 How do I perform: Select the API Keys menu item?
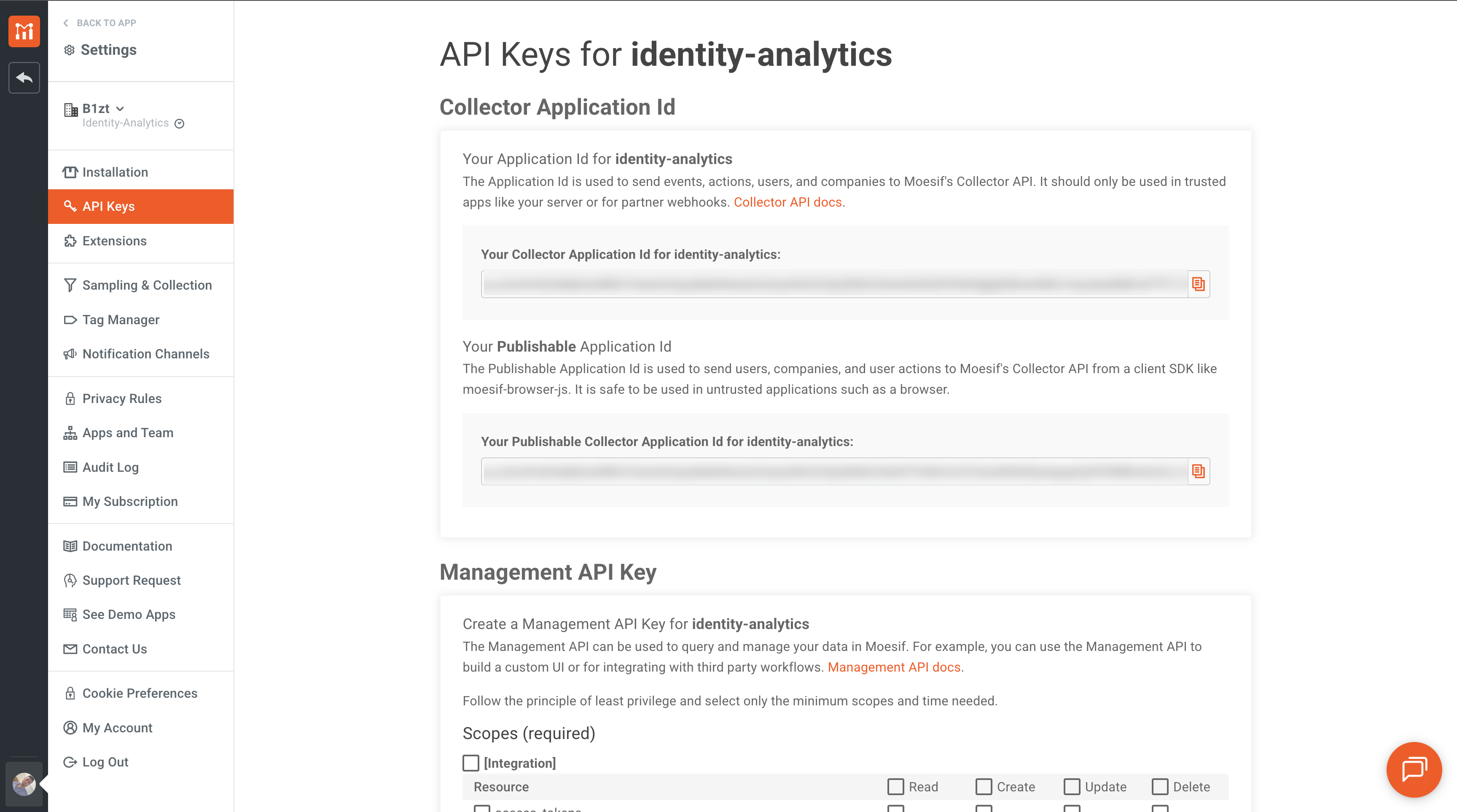[x=141, y=207]
